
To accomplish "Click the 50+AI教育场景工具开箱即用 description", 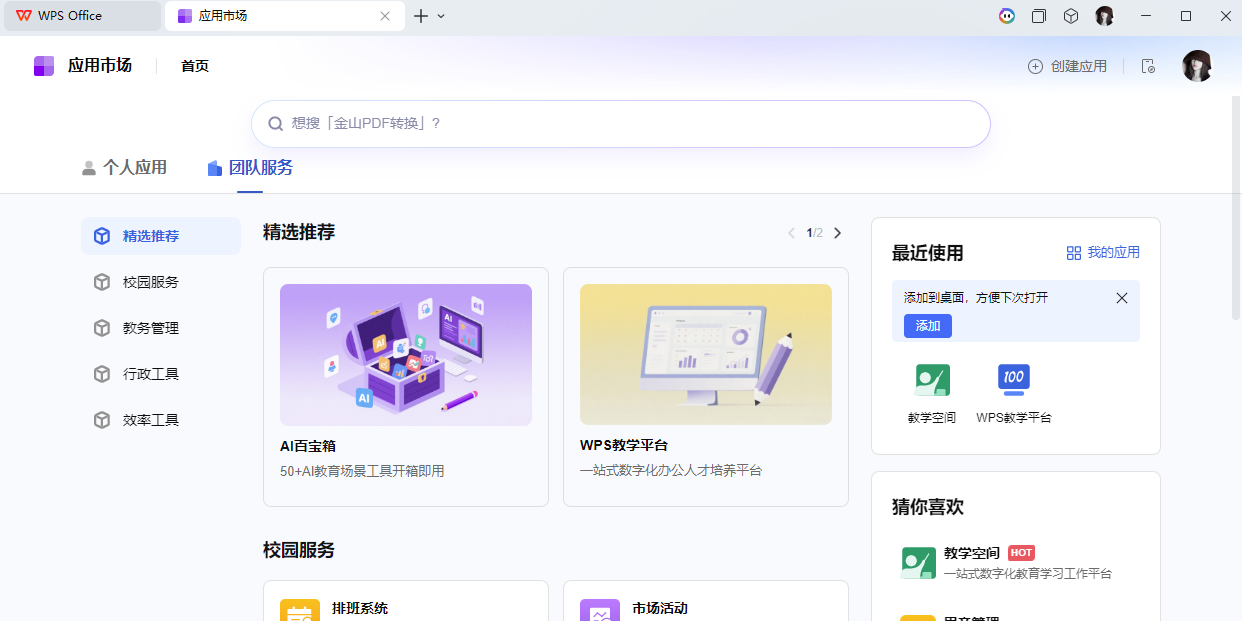I will [362, 470].
